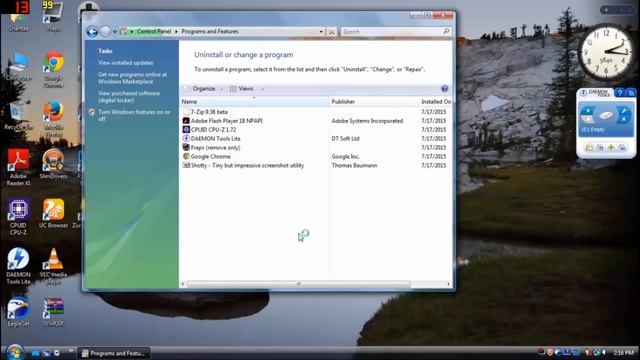Click Programs and Features taskbar button
Screen dimensions: 640x360
[x=113, y=353]
